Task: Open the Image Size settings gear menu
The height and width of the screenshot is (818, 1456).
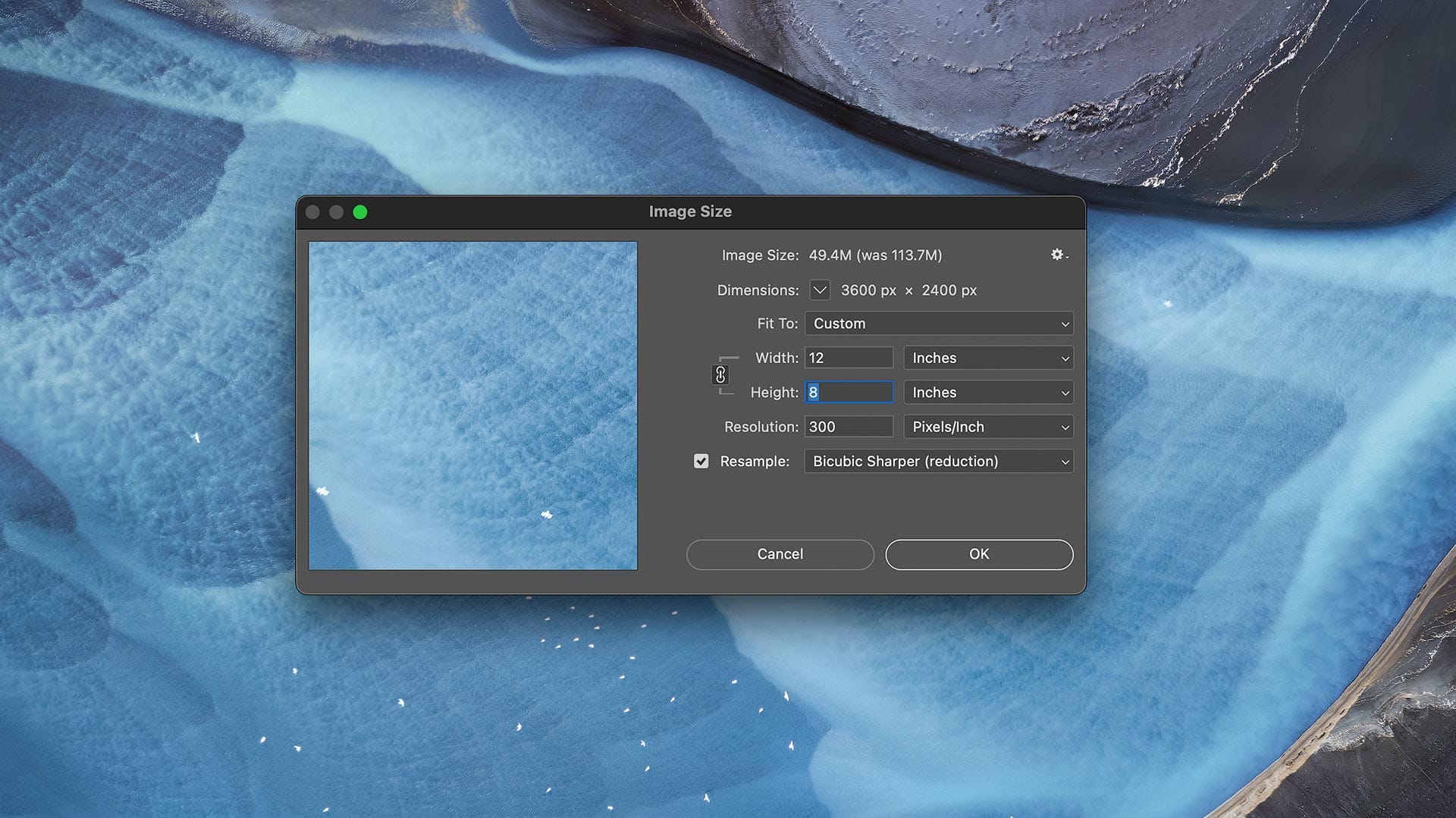Action: point(1057,255)
